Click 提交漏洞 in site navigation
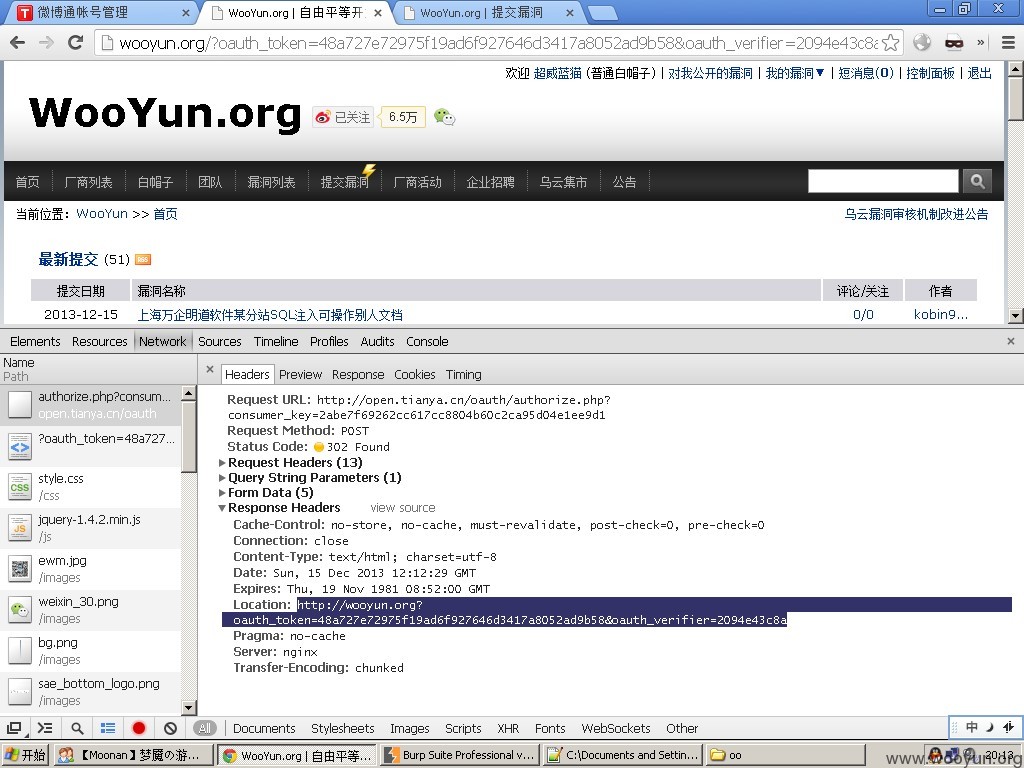The height and width of the screenshot is (768, 1024). point(344,182)
